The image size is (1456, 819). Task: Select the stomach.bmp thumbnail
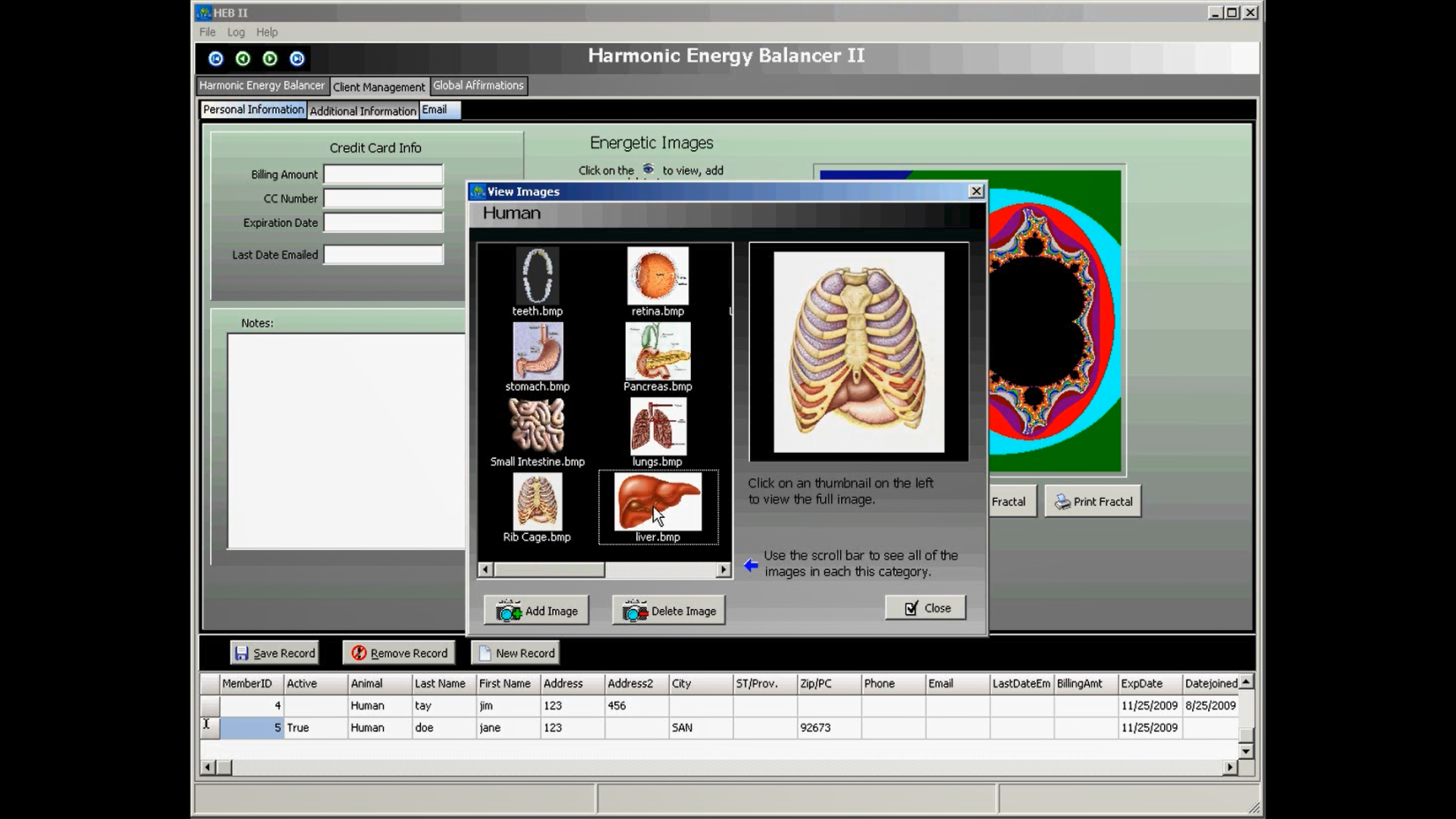tap(537, 352)
